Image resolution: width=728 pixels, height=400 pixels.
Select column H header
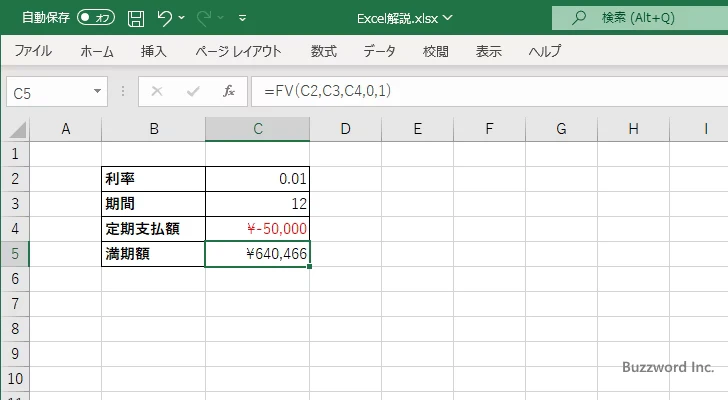point(633,129)
